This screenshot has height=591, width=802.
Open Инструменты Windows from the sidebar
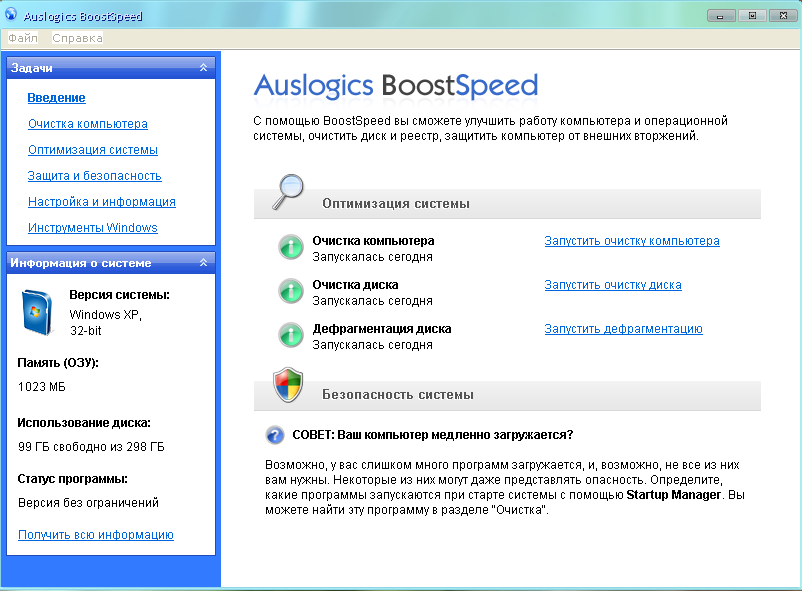click(x=93, y=228)
